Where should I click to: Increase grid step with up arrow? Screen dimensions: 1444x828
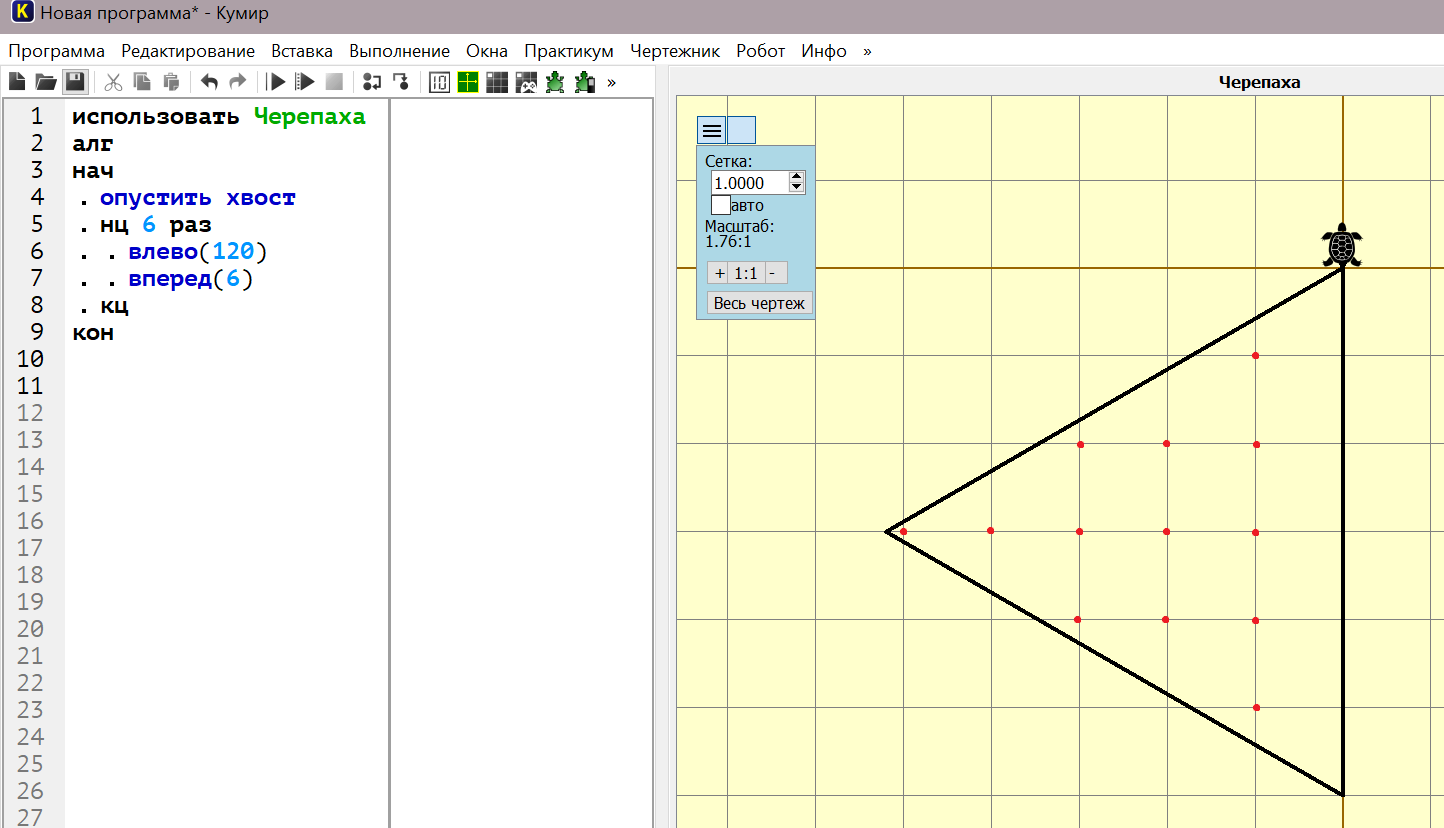point(797,177)
